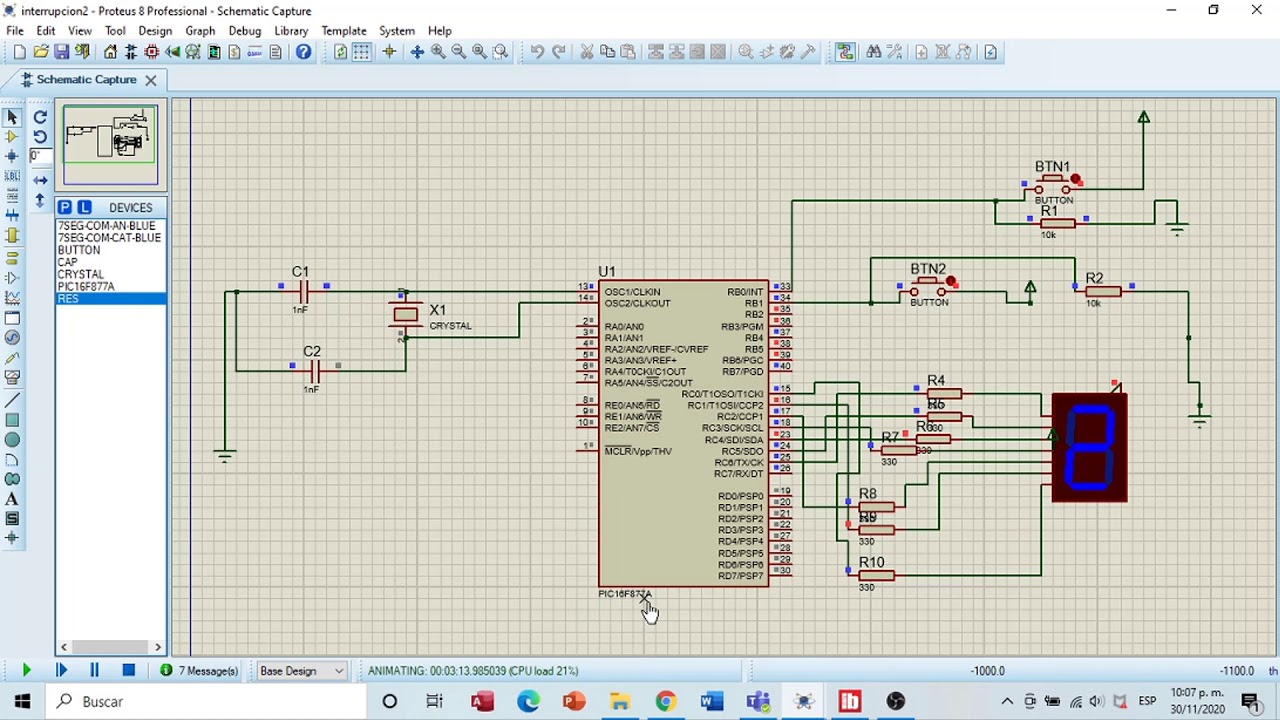The width and height of the screenshot is (1280, 720).
Task: Open the Base Design variant dropdown
Action: (x=301, y=671)
